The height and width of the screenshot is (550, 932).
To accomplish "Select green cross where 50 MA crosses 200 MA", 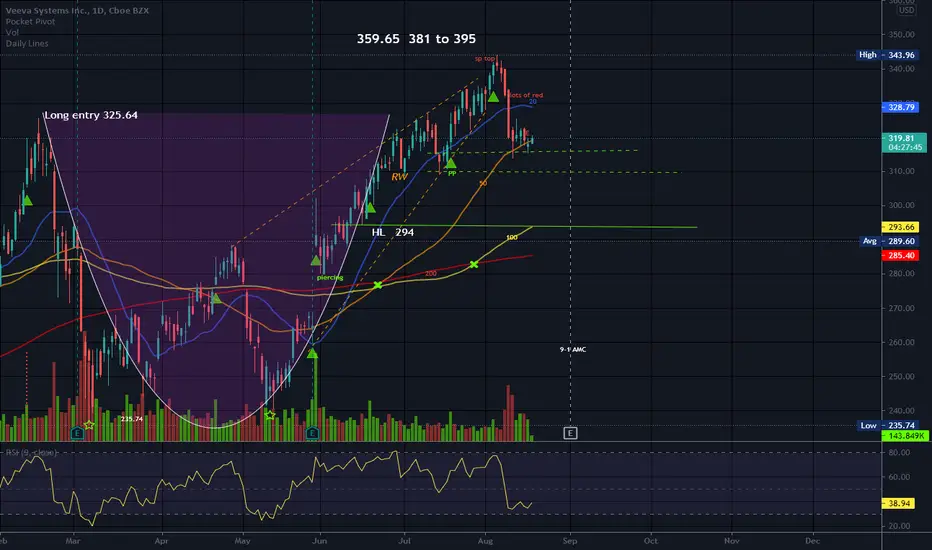I will click(x=378, y=285).
